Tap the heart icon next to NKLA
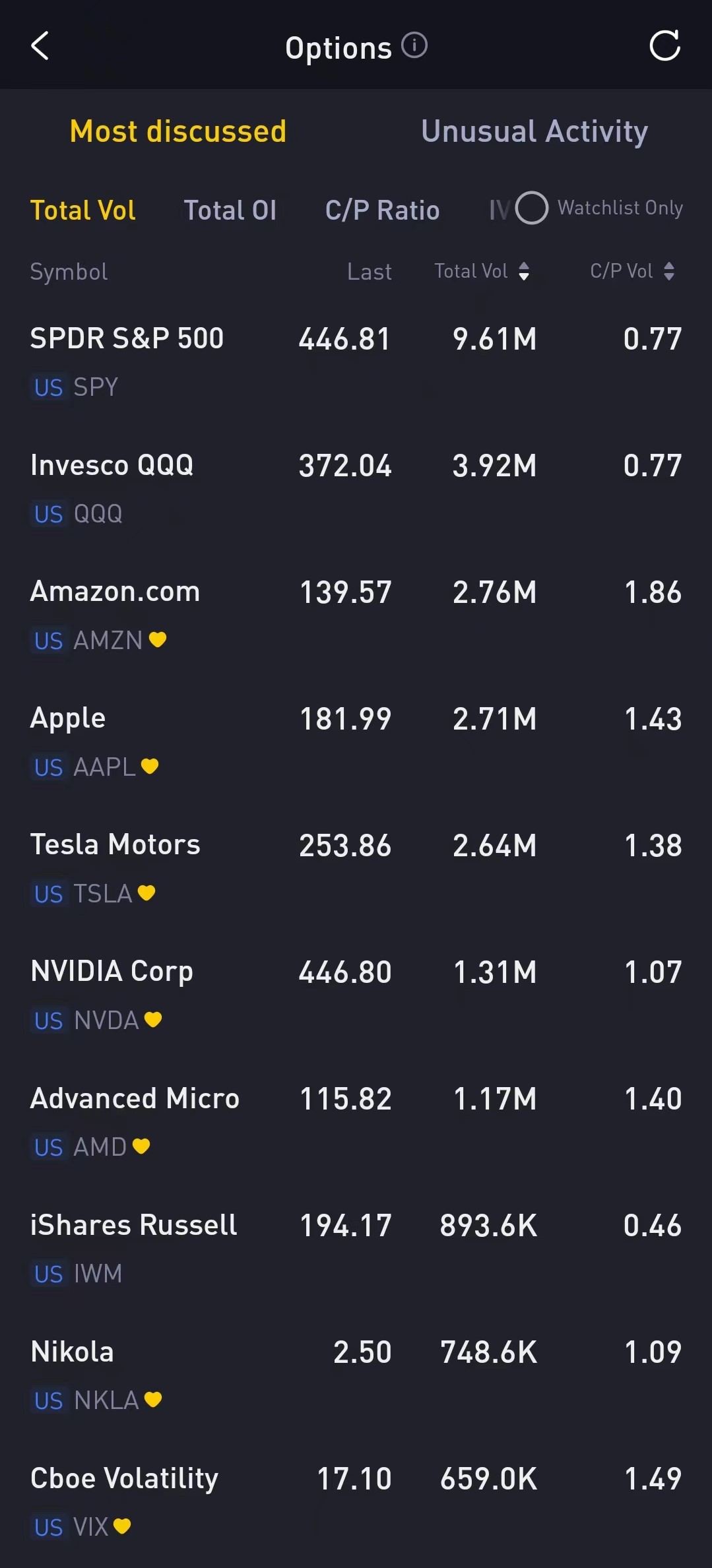 pos(153,1399)
